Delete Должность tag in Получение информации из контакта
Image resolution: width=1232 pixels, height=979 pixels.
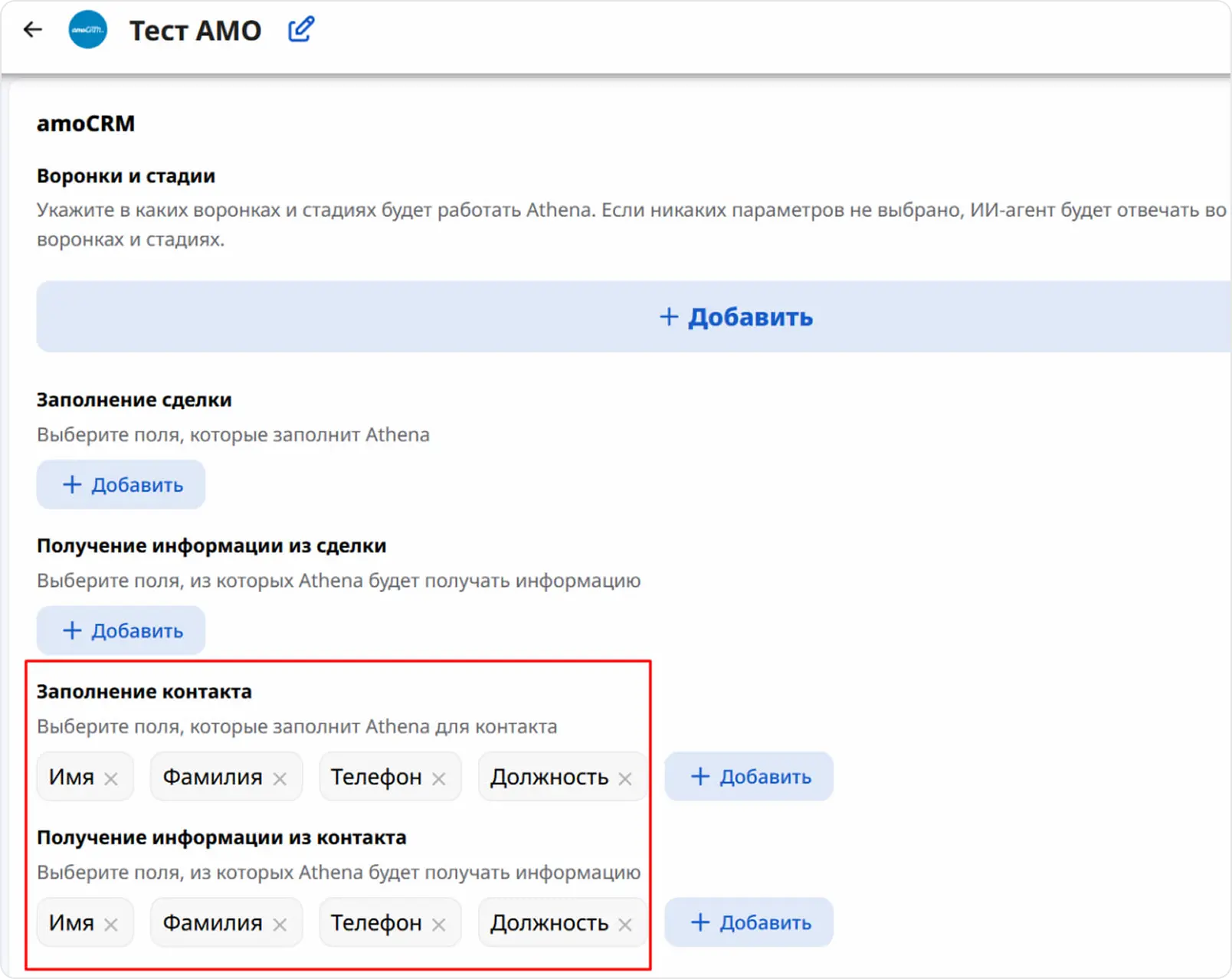[x=625, y=925]
